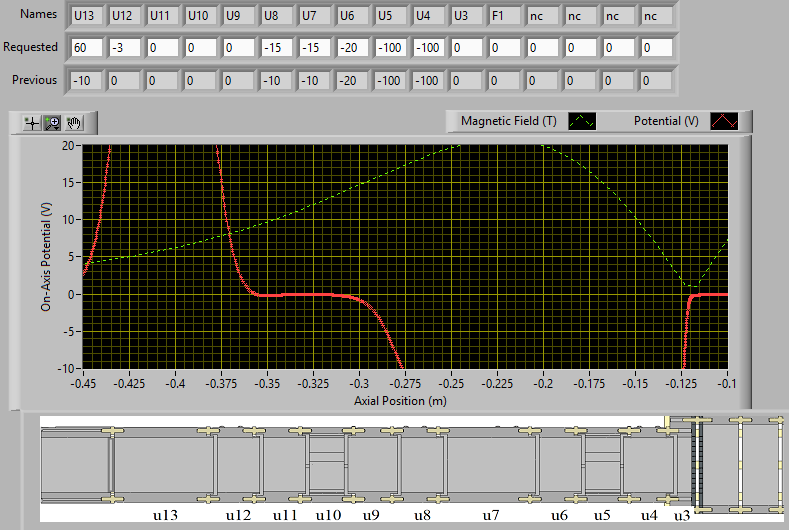
Task: Click the Previous -20 value for U6
Action: point(352,81)
